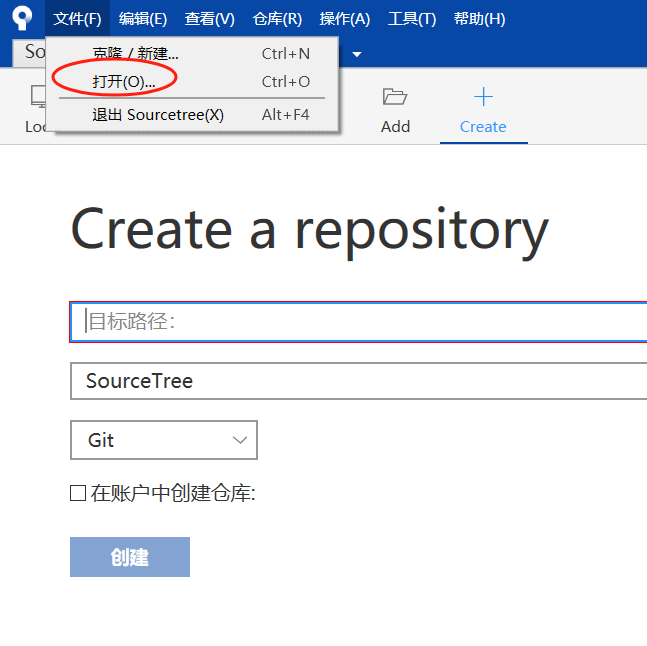The width and height of the screenshot is (647, 646).
Task: Click the SourceTree name input field
Action: pyautogui.click(x=358, y=381)
